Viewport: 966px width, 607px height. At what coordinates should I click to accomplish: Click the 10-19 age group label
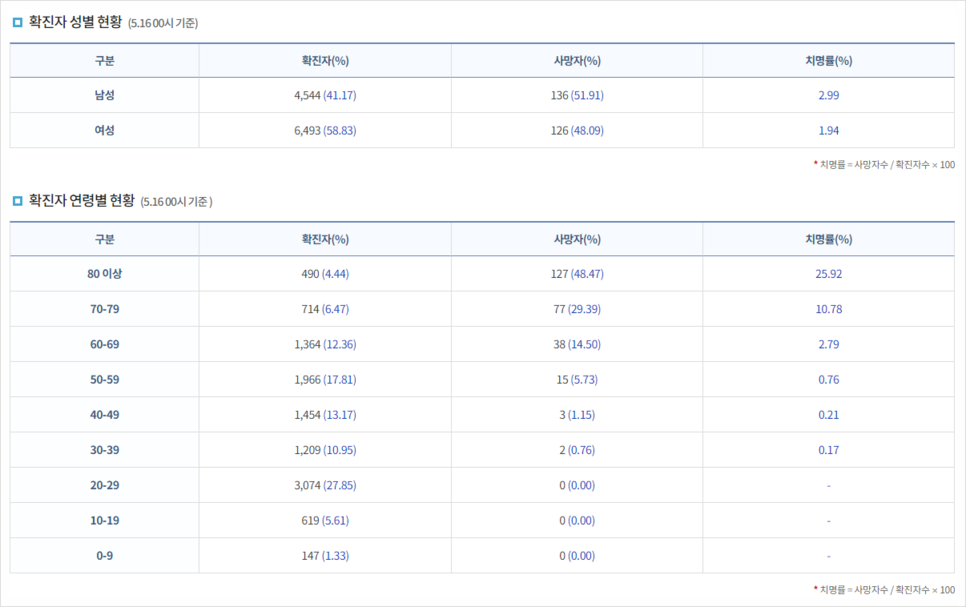click(x=104, y=520)
